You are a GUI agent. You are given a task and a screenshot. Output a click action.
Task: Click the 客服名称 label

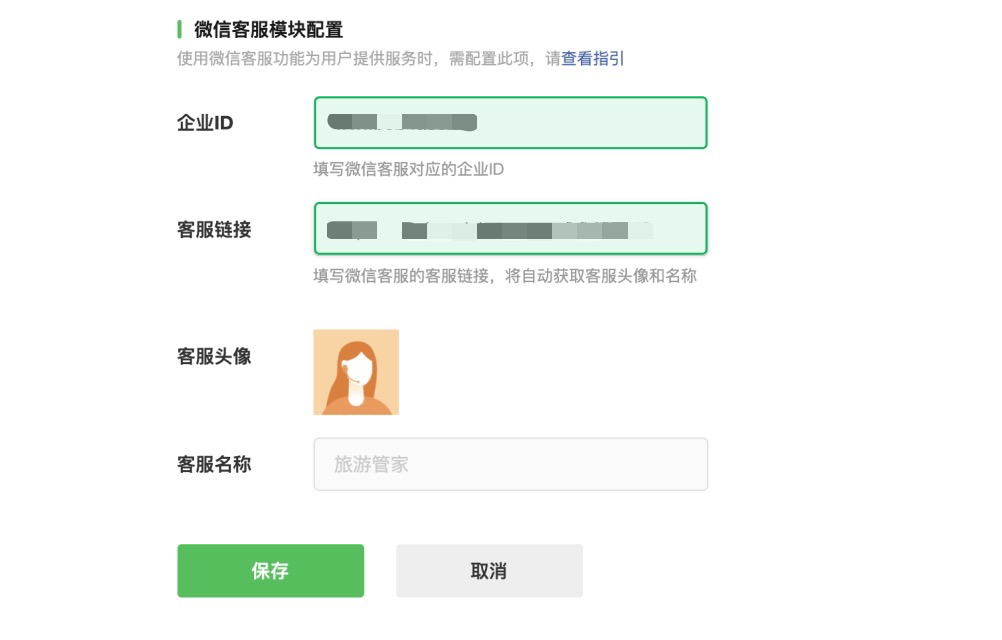point(213,464)
